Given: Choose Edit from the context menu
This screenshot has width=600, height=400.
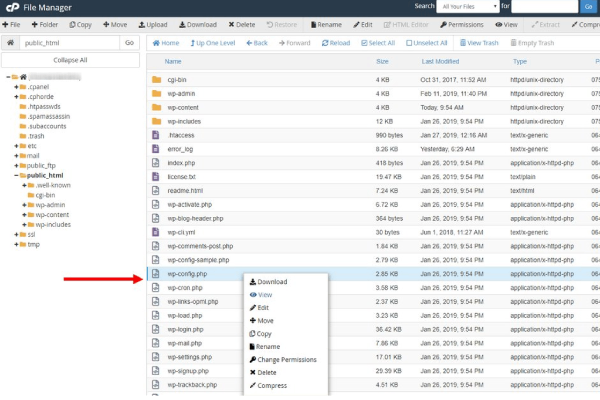Looking at the screenshot, I should [263, 308].
